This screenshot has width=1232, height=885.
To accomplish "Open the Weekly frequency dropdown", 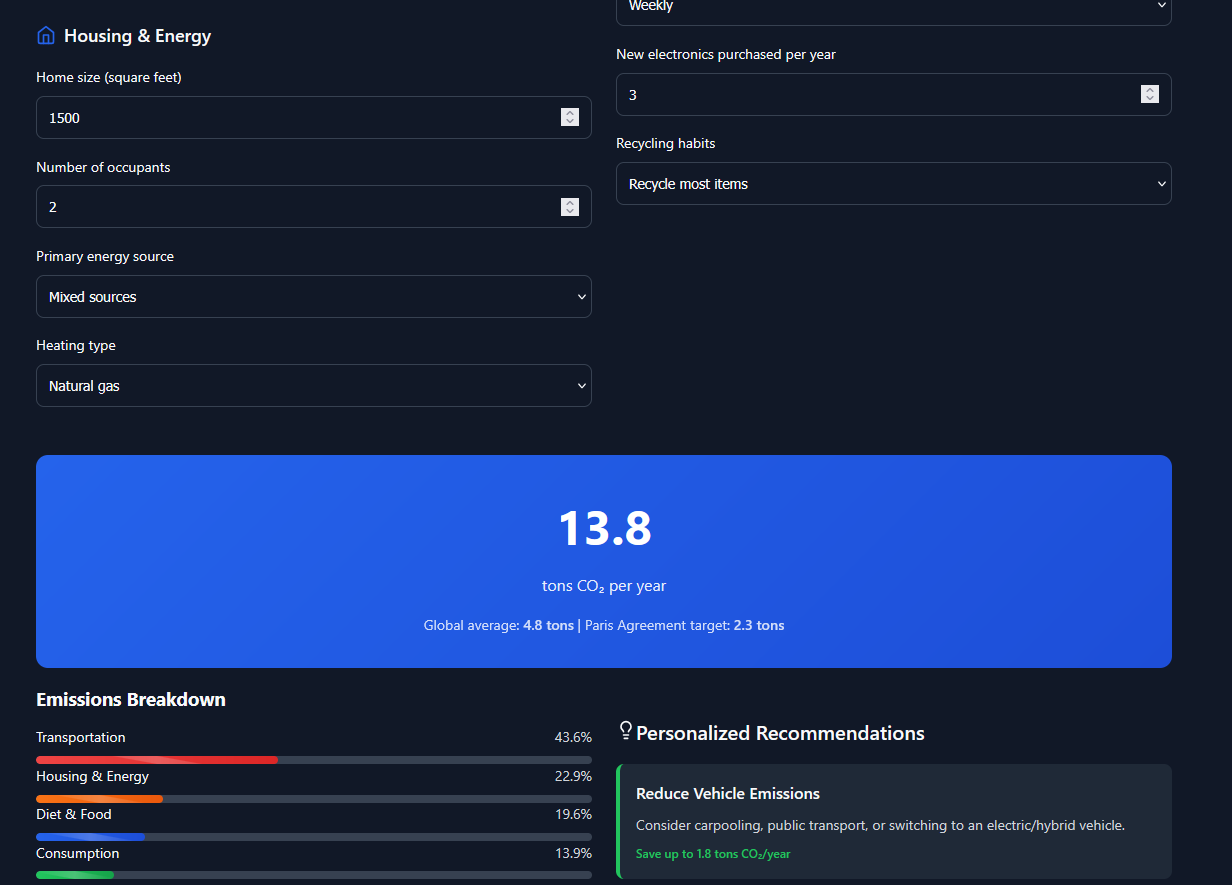I will click(x=893, y=8).
